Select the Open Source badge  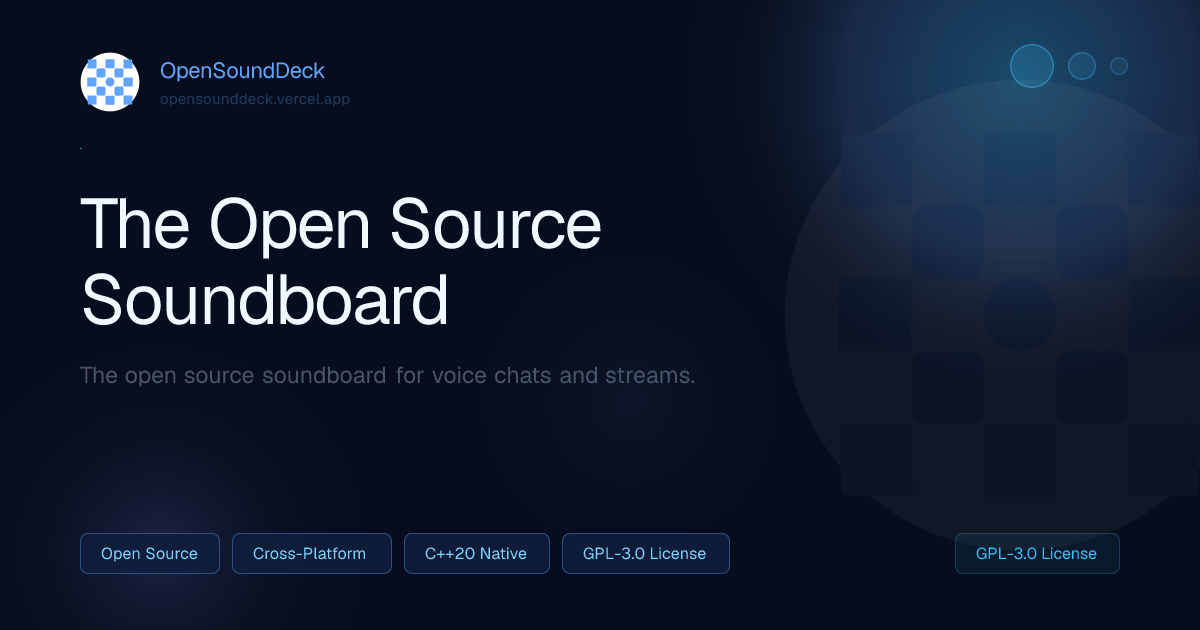coord(150,553)
